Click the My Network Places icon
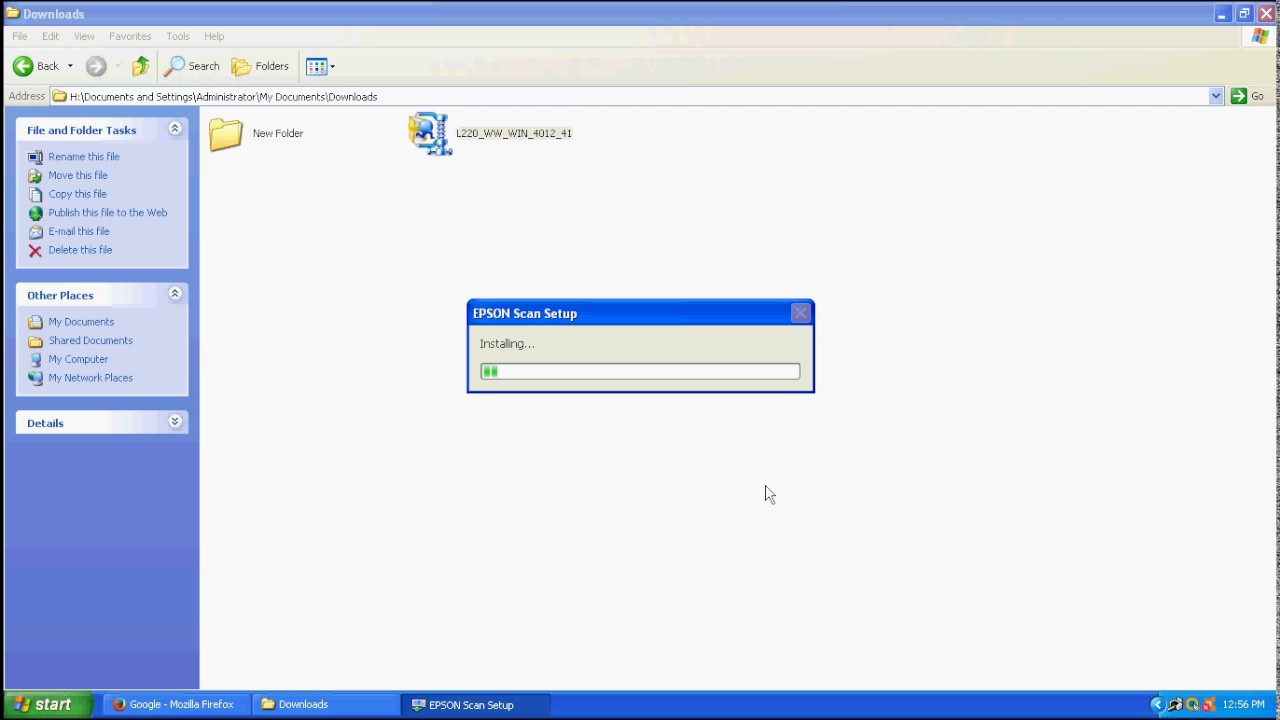The width and height of the screenshot is (1280, 720). pyautogui.click(x=36, y=378)
